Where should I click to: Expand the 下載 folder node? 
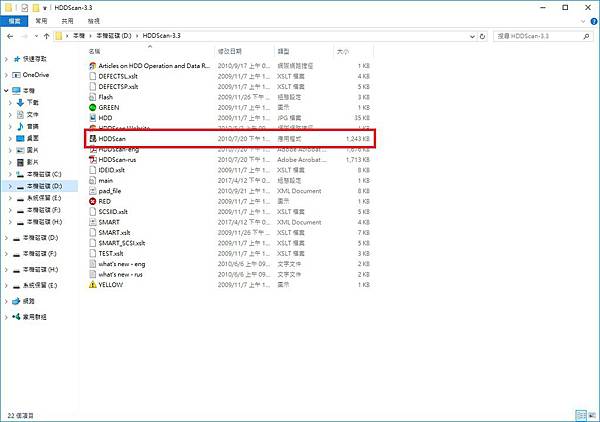[10, 103]
